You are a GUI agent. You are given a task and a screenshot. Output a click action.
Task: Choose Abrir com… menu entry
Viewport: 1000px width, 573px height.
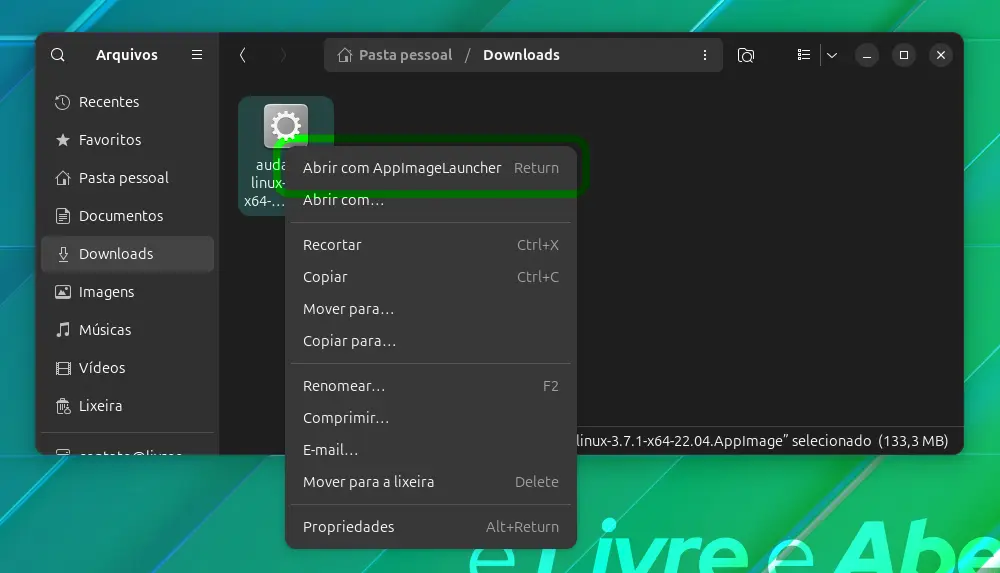pos(430,200)
